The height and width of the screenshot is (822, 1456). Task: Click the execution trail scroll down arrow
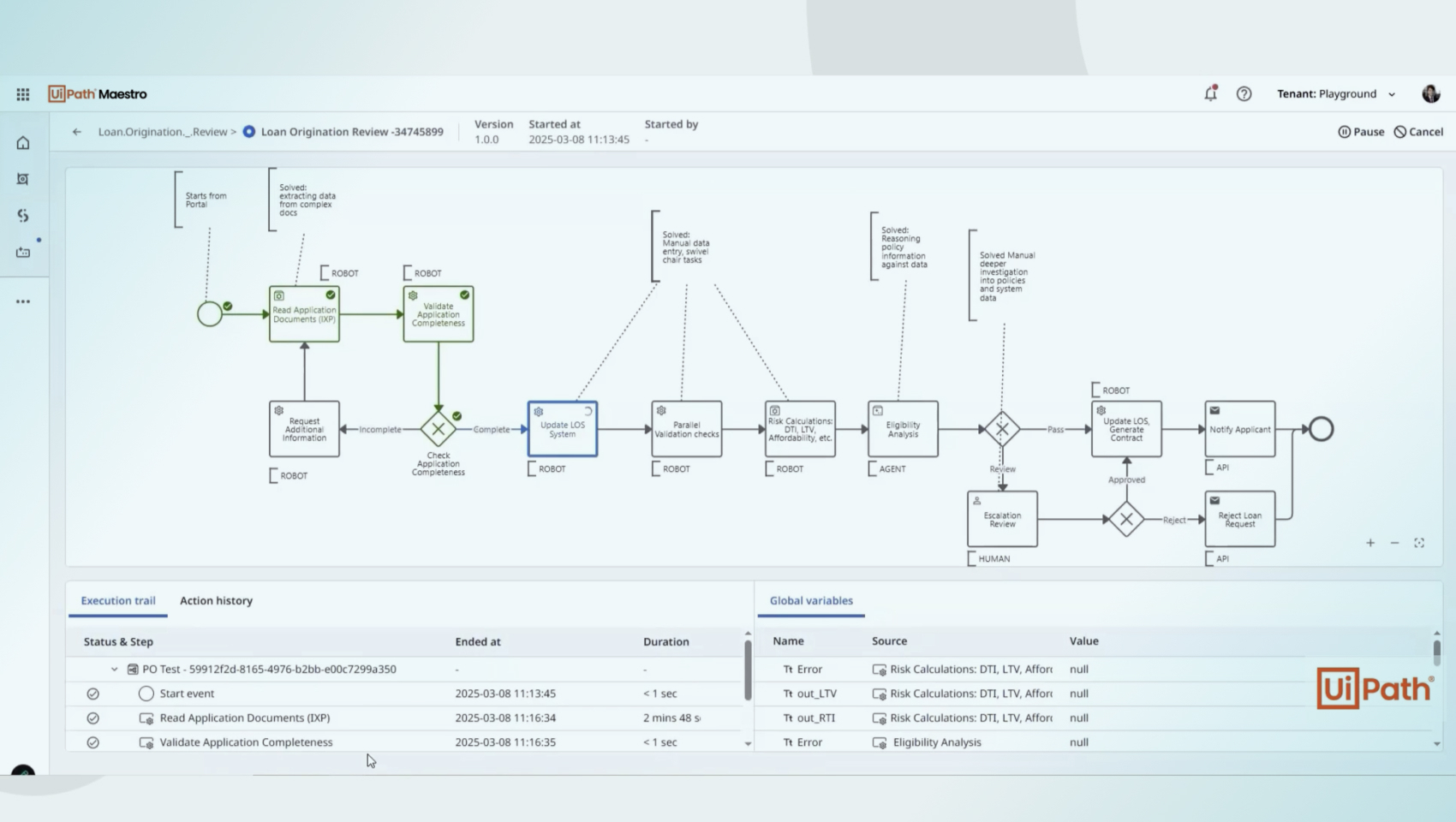[748, 744]
